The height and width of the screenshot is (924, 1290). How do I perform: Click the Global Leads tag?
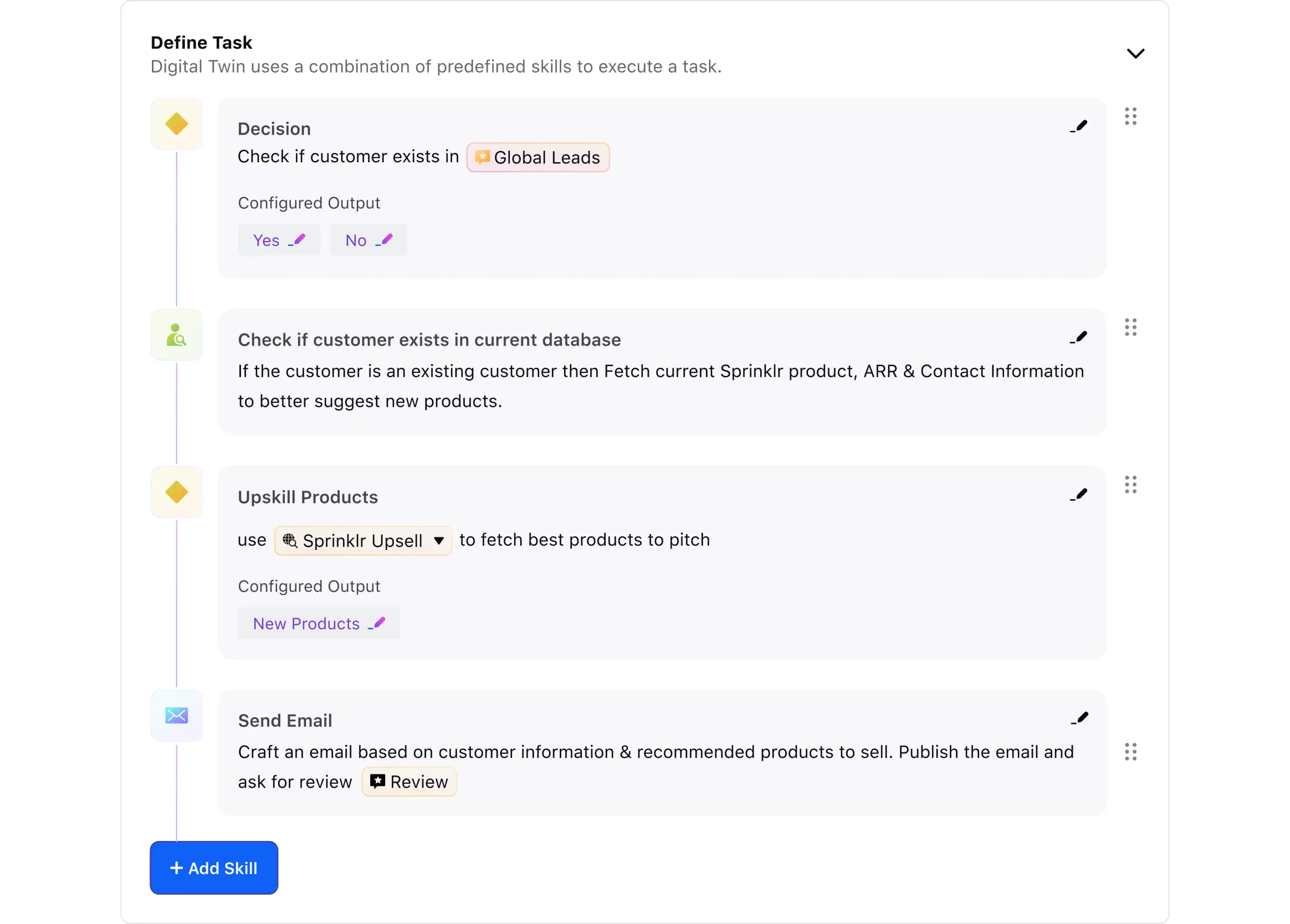coord(537,157)
